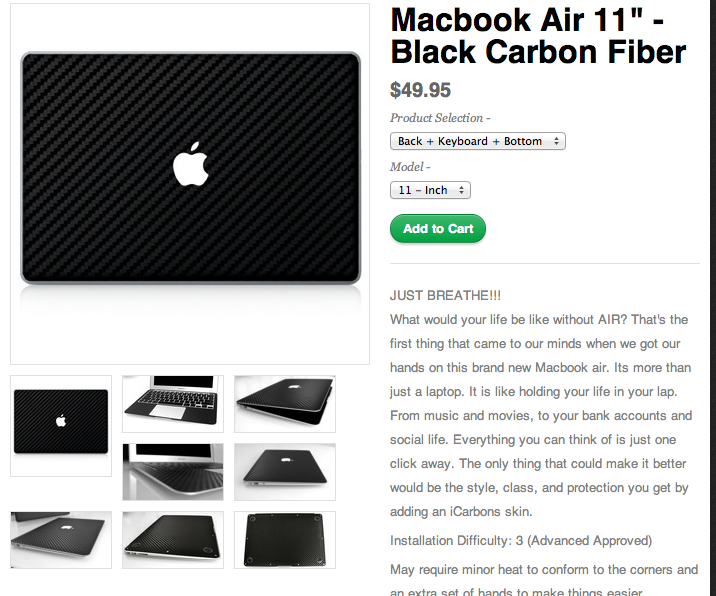The height and width of the screenshot is (596, 716).
Task: Select the closed laptop top-angle thumbnail
Action: coord(285,472)
